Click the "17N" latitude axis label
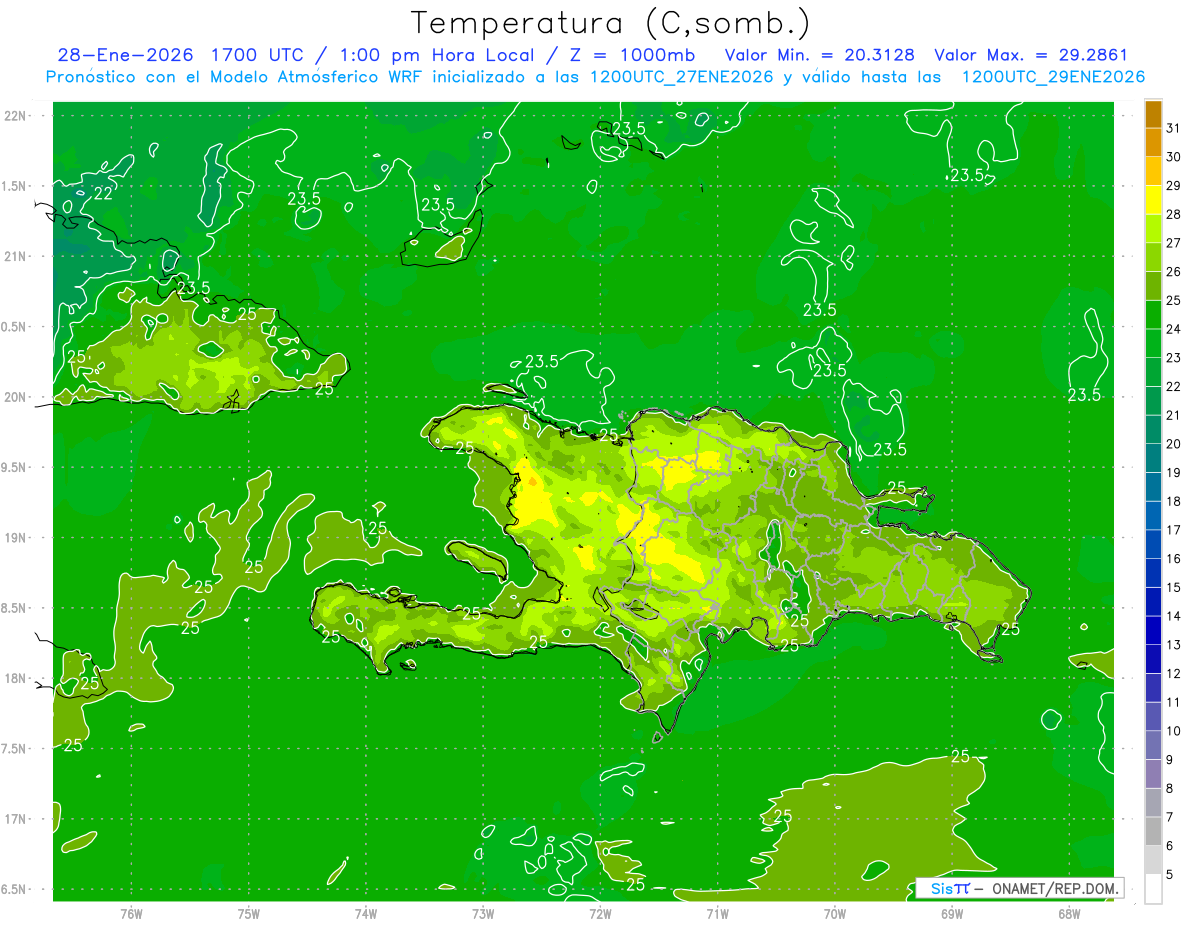Viewport: 1200px width, 927px height. [14, 819]
